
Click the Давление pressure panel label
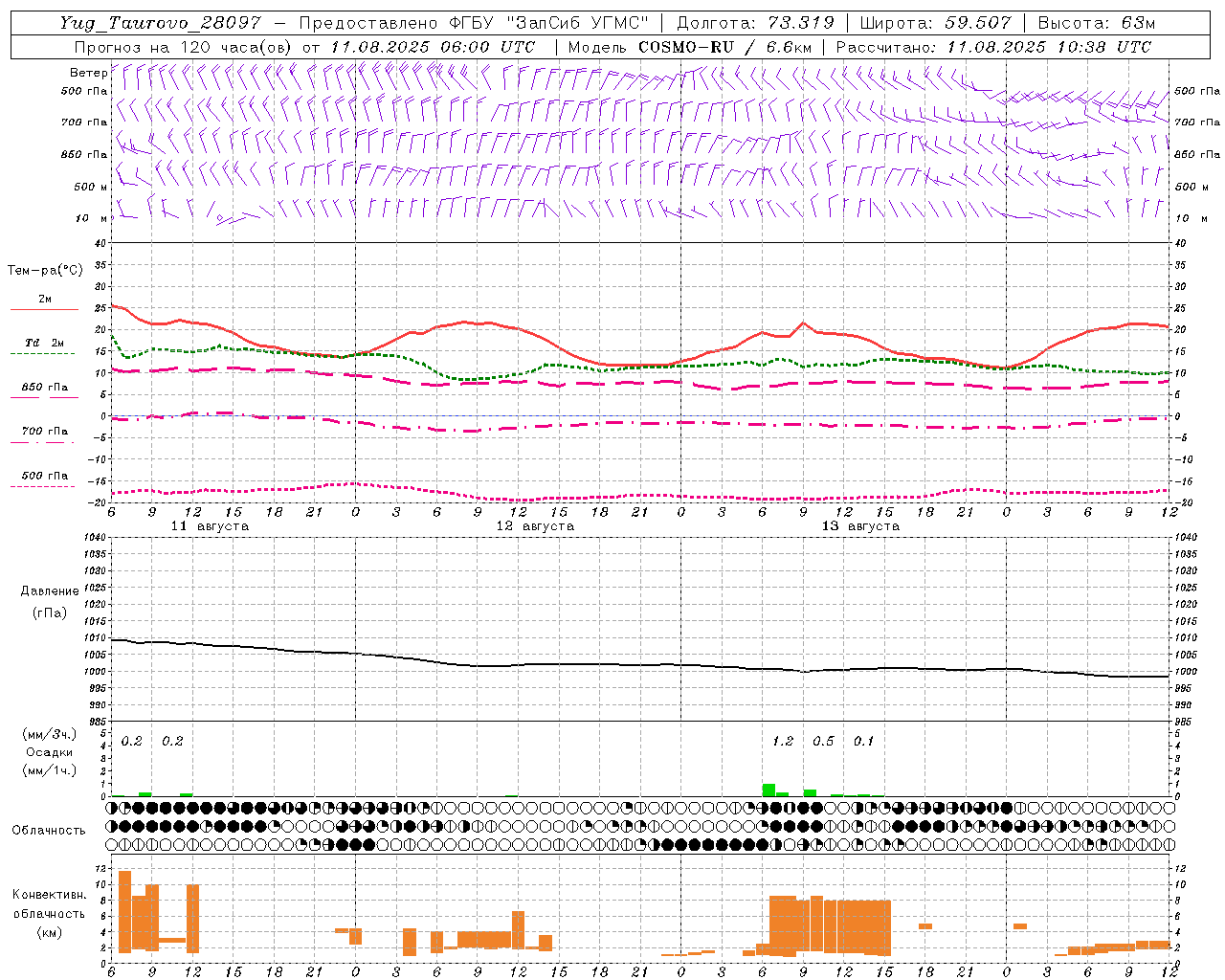coord(50,591)
